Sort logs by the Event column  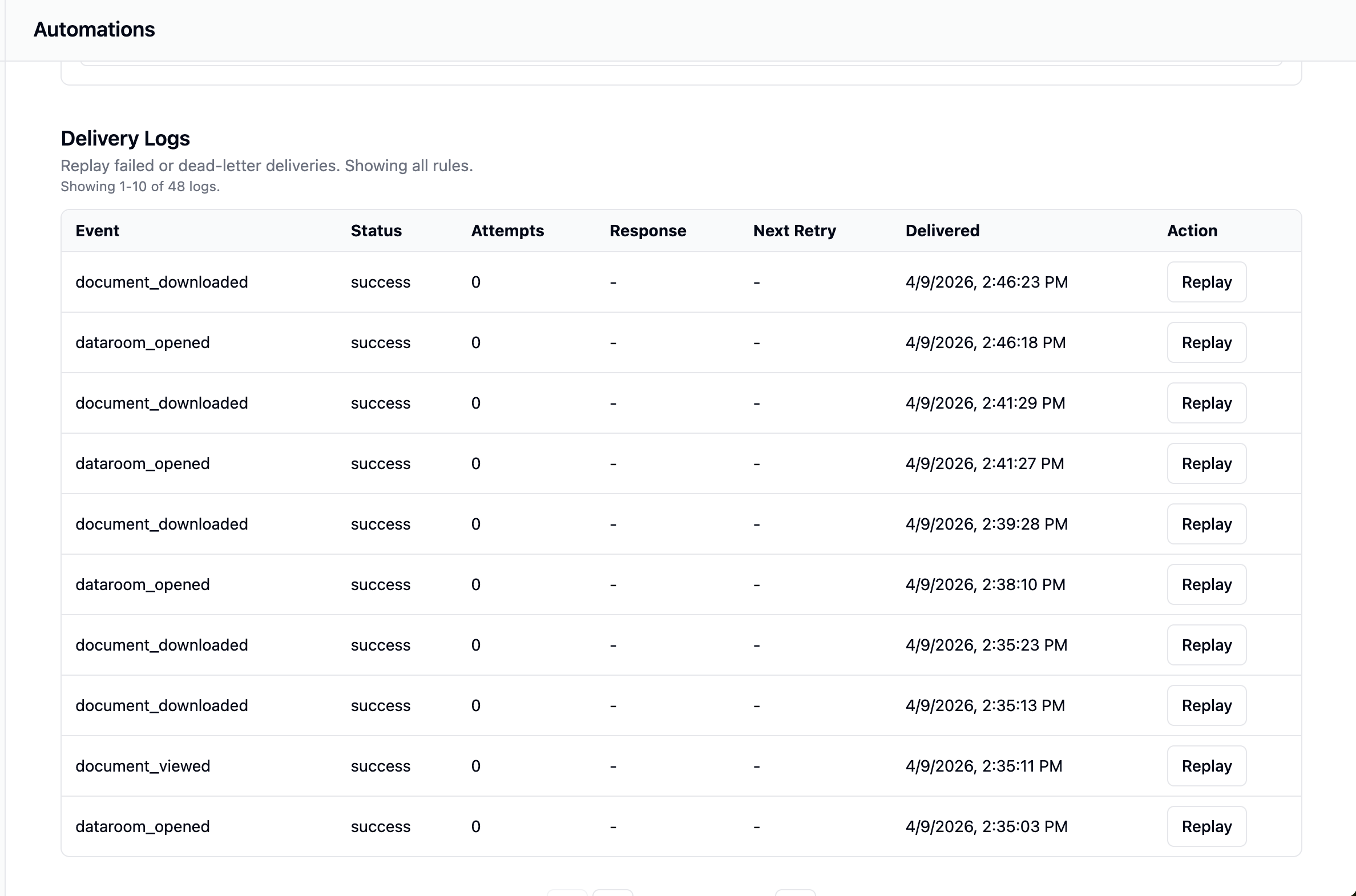tap(97, 231)
